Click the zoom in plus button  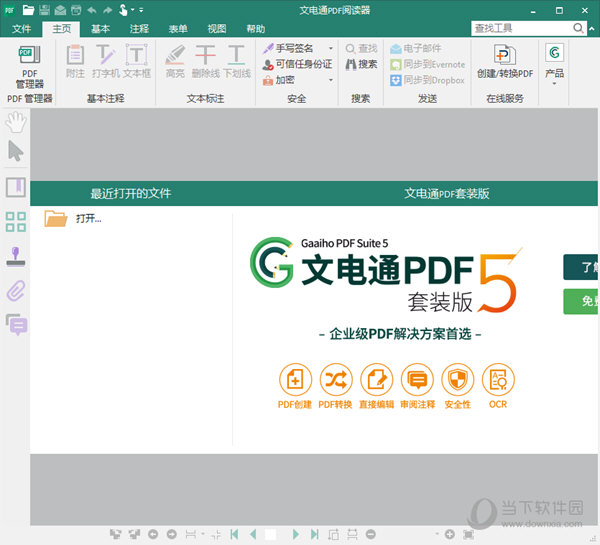point(450,534)
